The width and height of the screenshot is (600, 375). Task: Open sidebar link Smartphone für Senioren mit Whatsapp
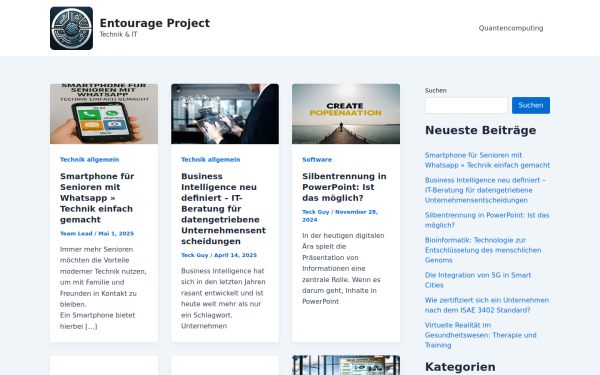pyautogui.click(x=487, y=160)
